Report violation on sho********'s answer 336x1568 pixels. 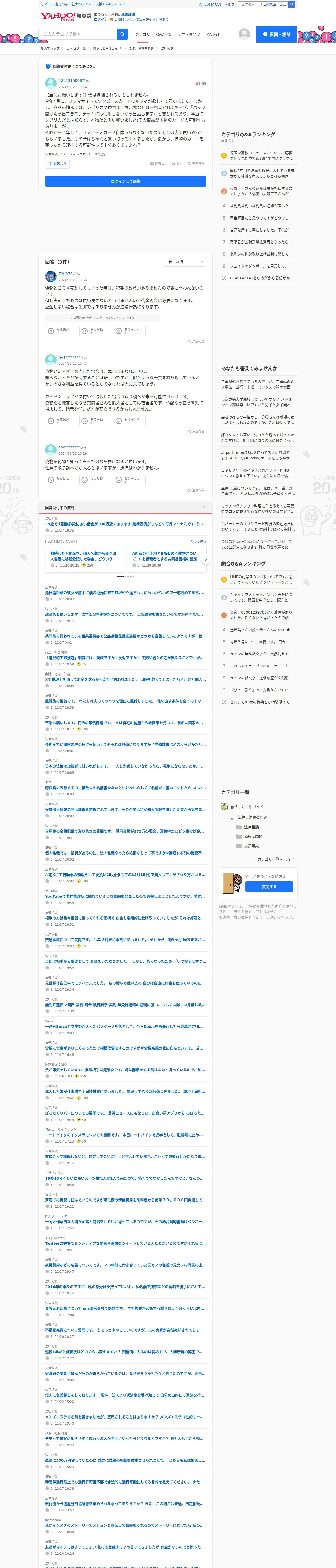pos(196,490)
